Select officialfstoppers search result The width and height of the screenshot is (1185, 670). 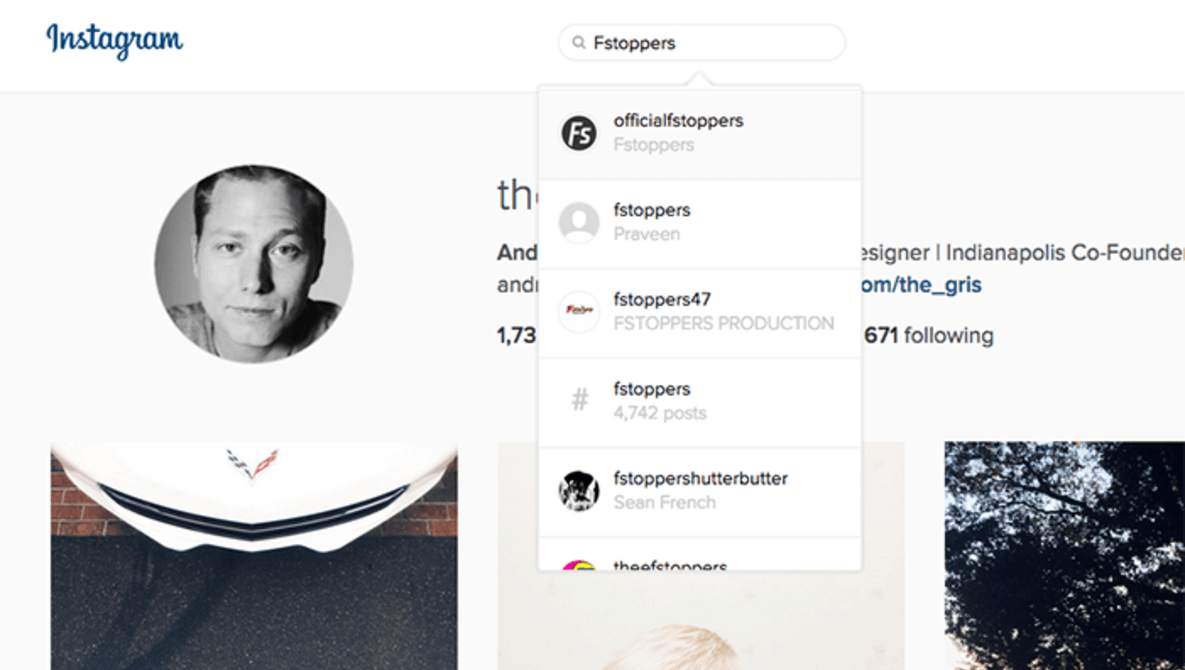(x=700, y=134)
